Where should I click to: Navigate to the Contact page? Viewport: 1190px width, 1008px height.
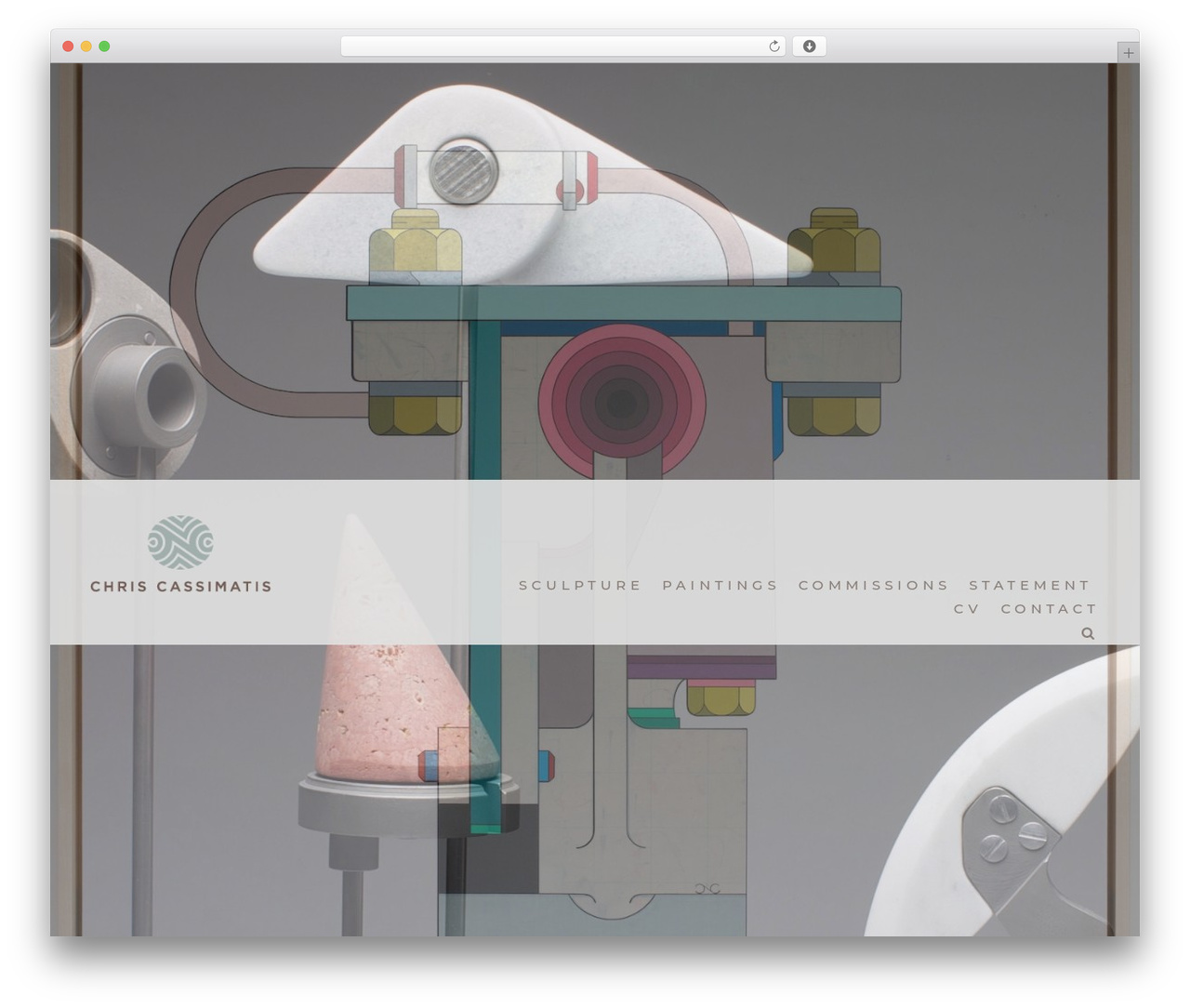click(x=1049, y=609)
